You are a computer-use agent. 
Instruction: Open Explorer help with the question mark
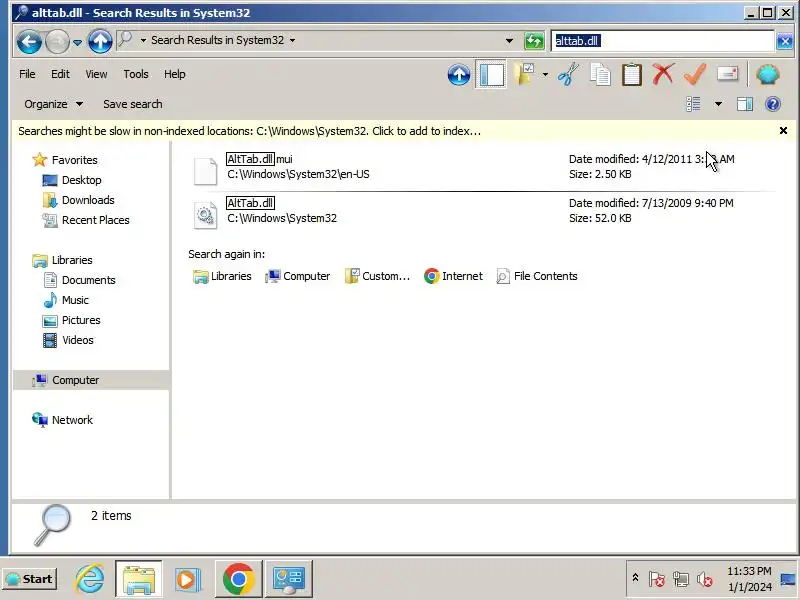click(x=773, y=104)
